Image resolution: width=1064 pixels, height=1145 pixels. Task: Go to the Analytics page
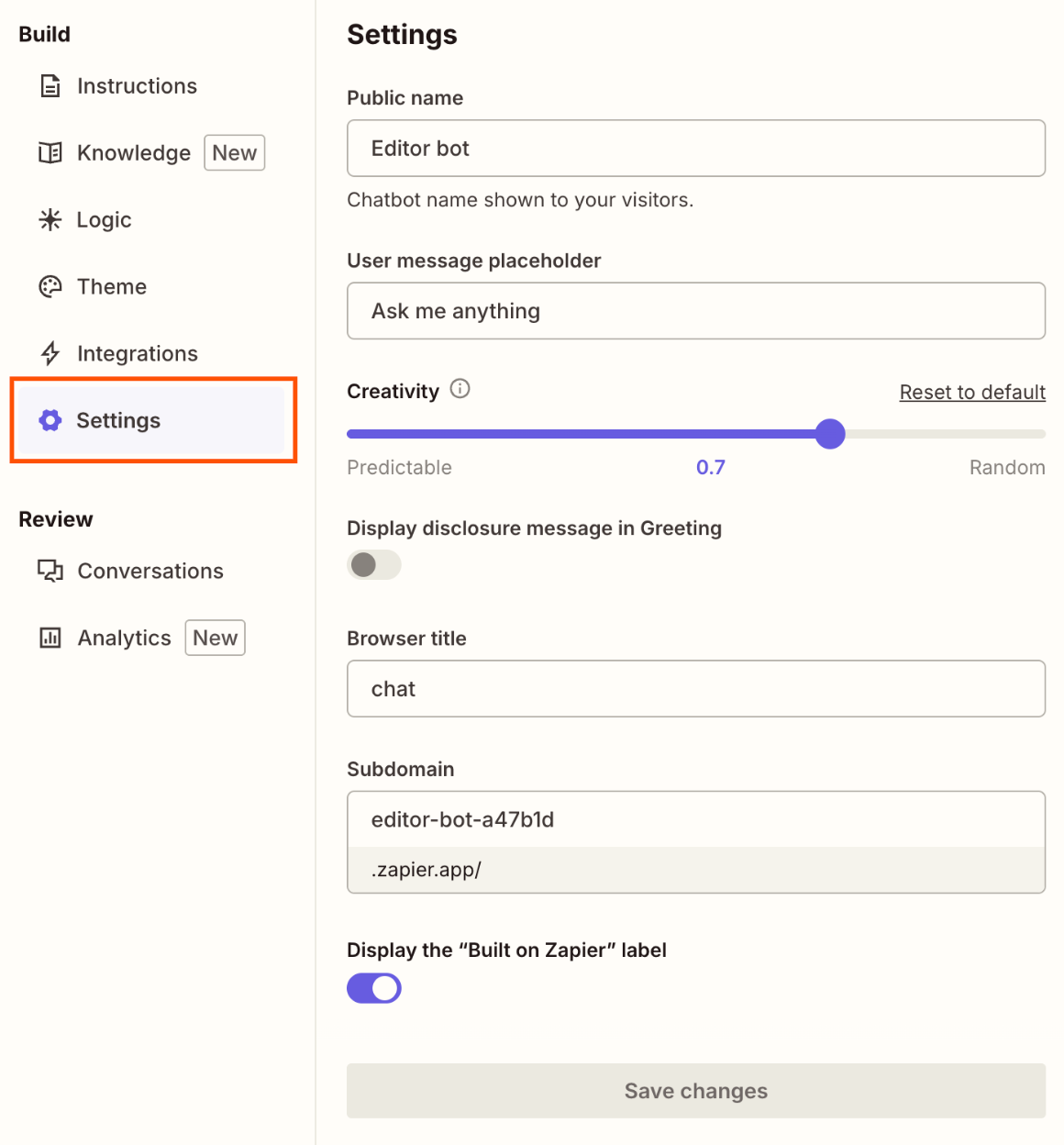click(125, 638)
